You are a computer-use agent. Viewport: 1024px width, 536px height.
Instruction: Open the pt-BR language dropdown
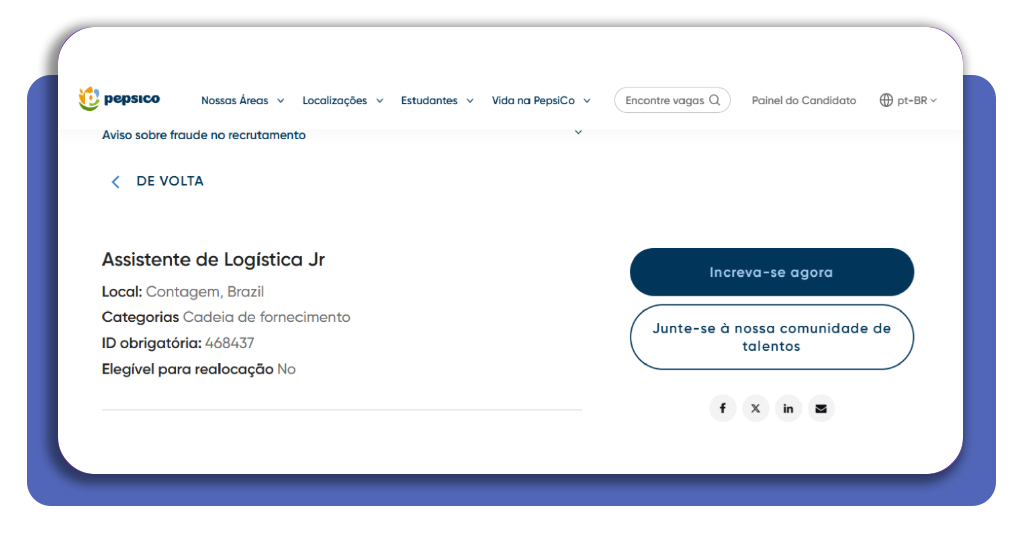click(908, 100)
